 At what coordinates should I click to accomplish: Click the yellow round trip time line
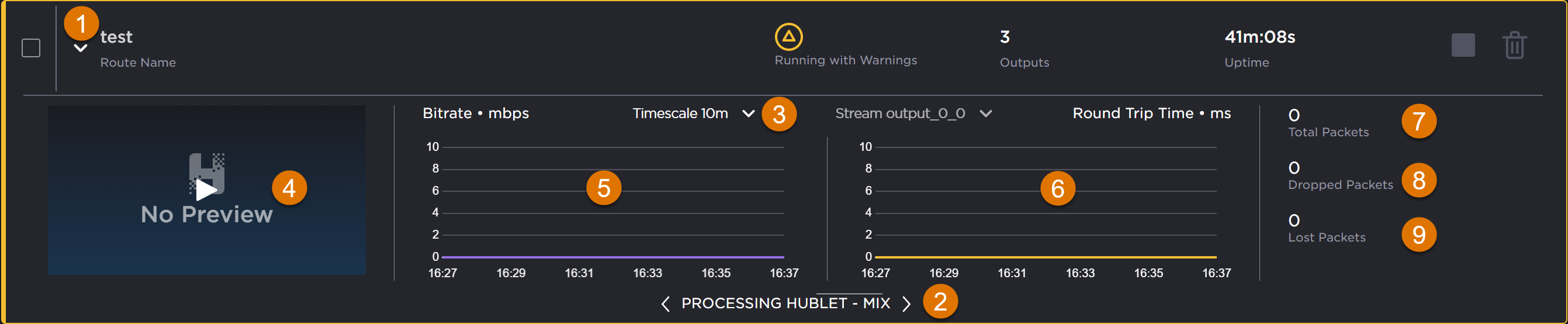pyautogui.click(x=1045, y=257)
